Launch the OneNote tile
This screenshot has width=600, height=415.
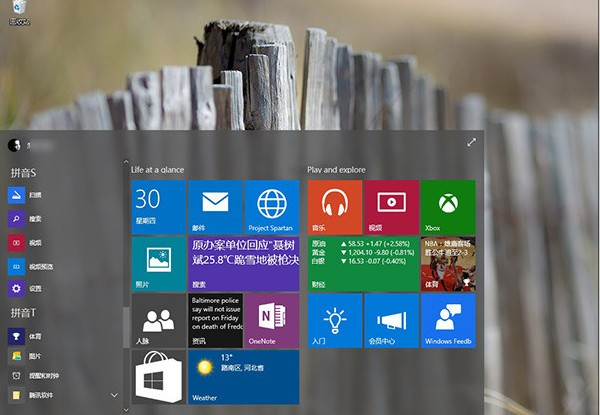[272, 321]
